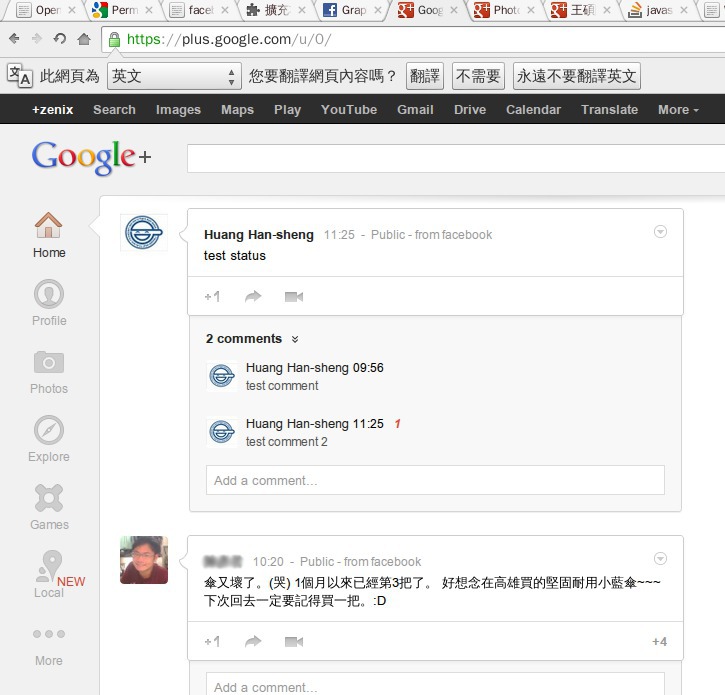
Task: Switch to the facel browser tab
Action: pyautogui.click(x=199, y=10)
